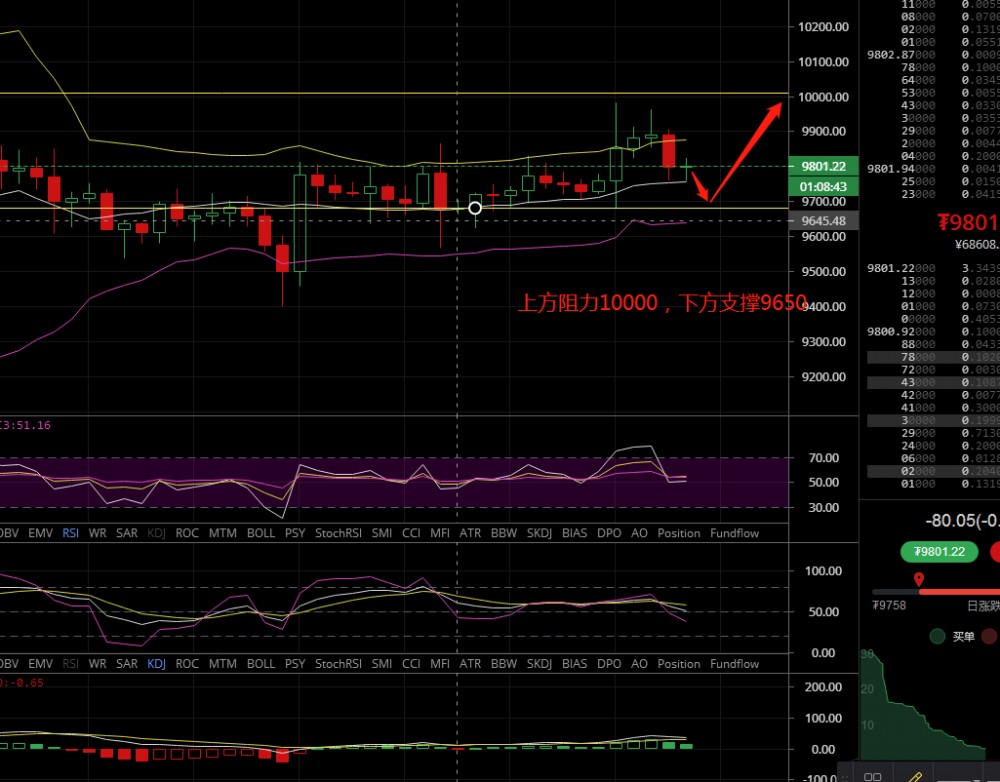The image size is (1000, 782).
Task: Click the 01:08:43 countdown timer label
Action: 823,187
